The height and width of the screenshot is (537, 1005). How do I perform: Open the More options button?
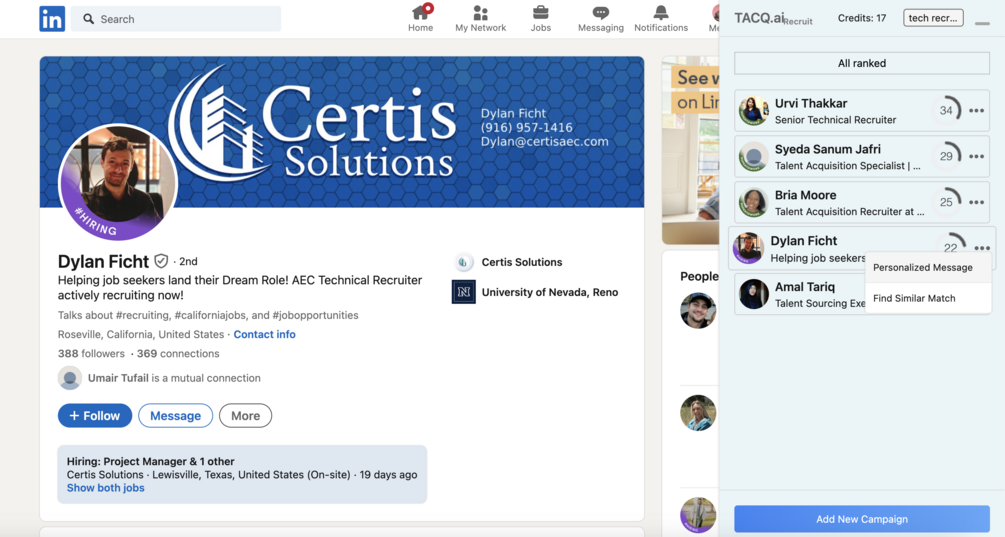(245, 416)
